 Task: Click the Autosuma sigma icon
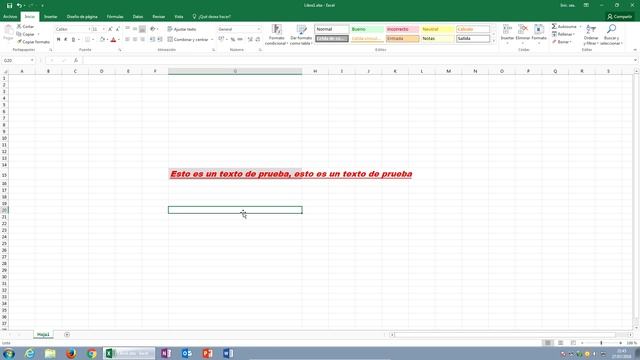point(554,27)
